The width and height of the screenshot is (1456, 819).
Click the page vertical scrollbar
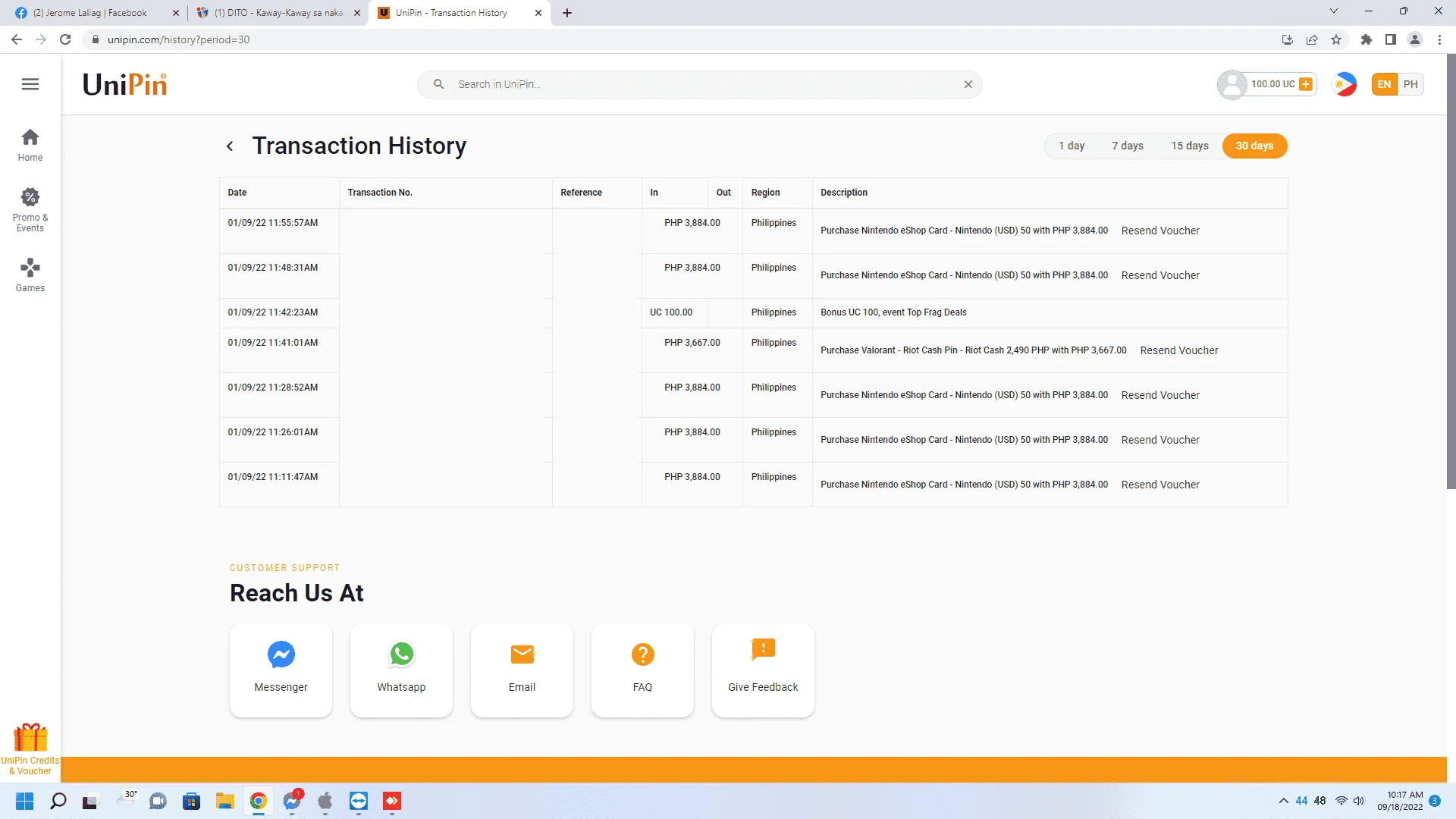1451,273
